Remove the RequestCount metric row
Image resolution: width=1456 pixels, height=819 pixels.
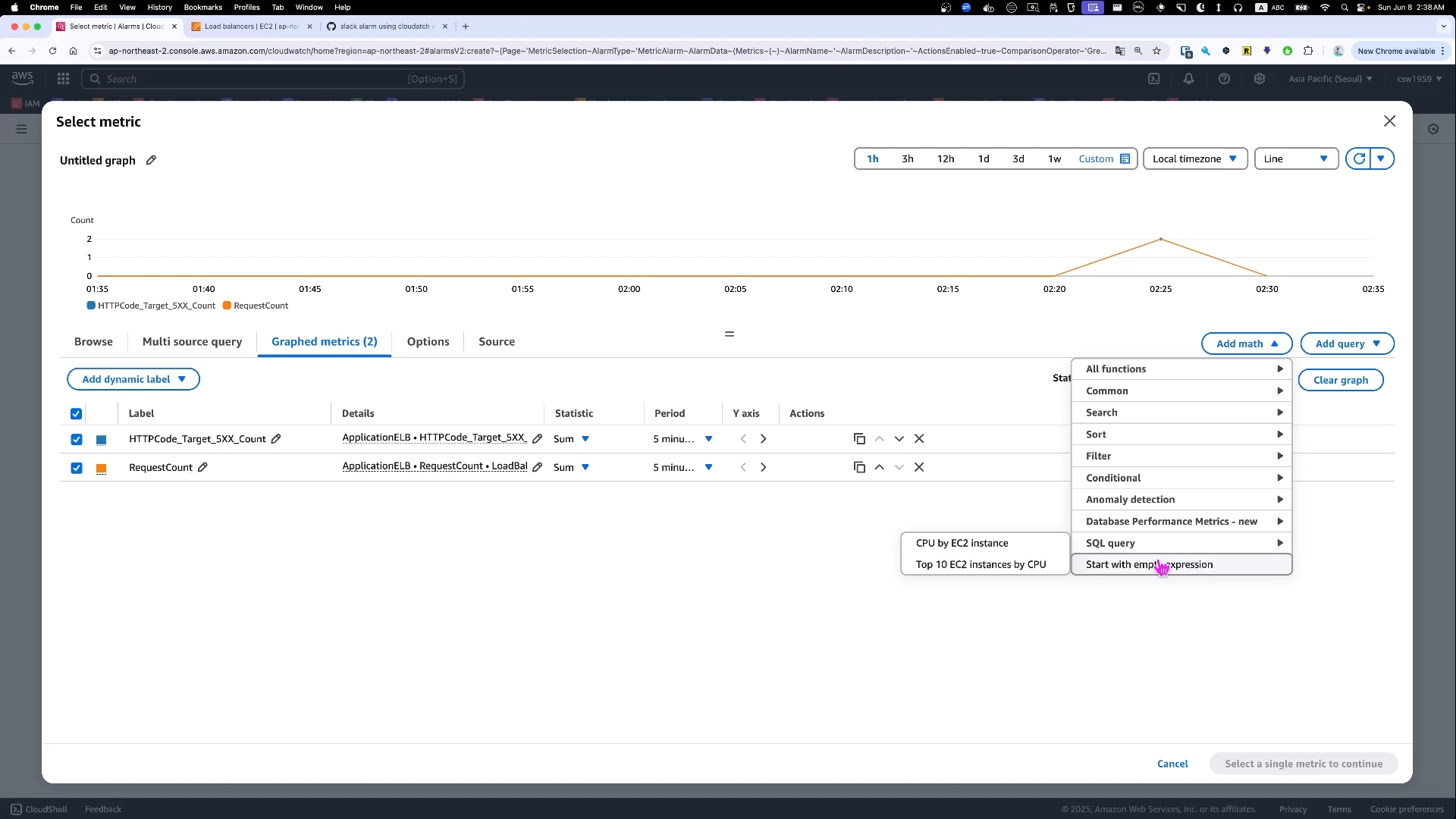(919, 468)
